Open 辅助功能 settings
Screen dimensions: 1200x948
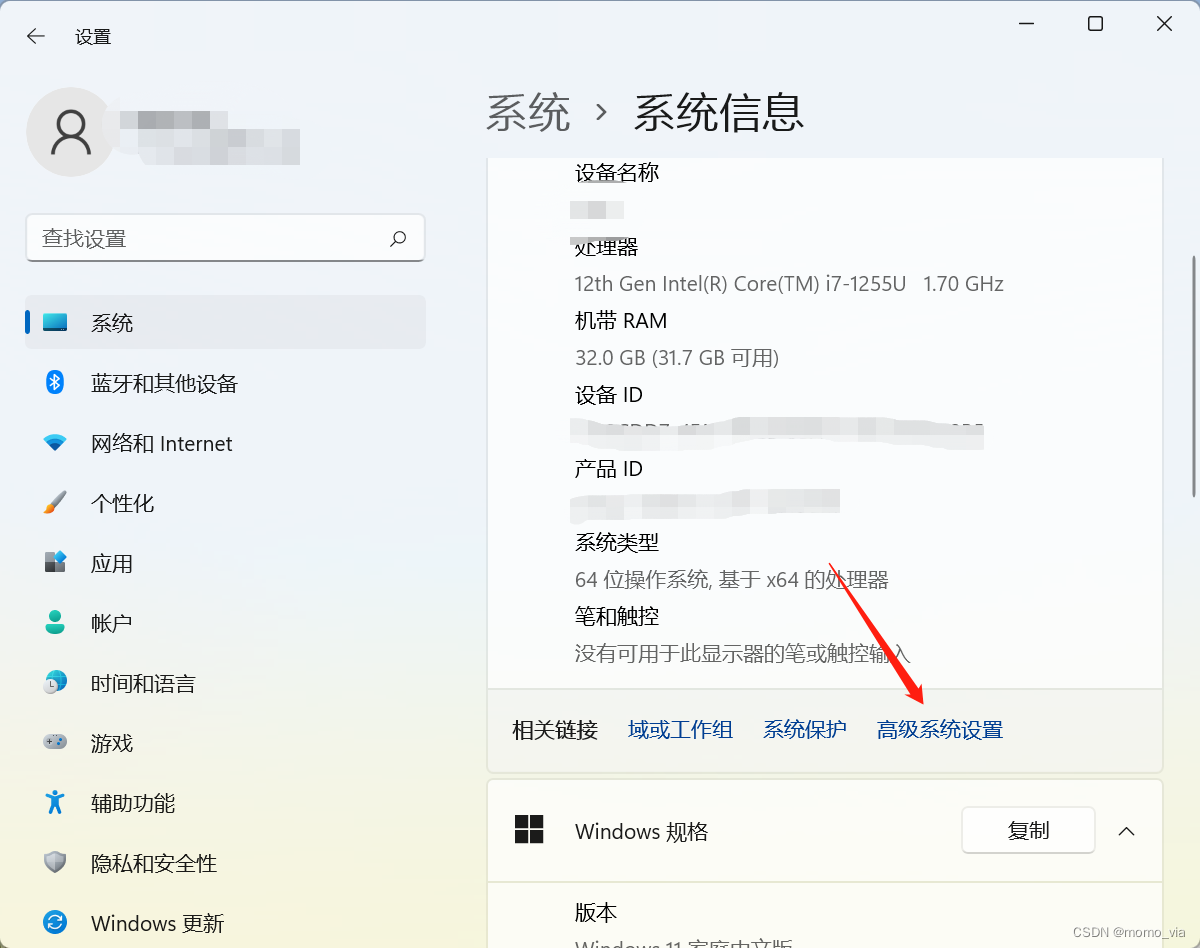(226, 802)
